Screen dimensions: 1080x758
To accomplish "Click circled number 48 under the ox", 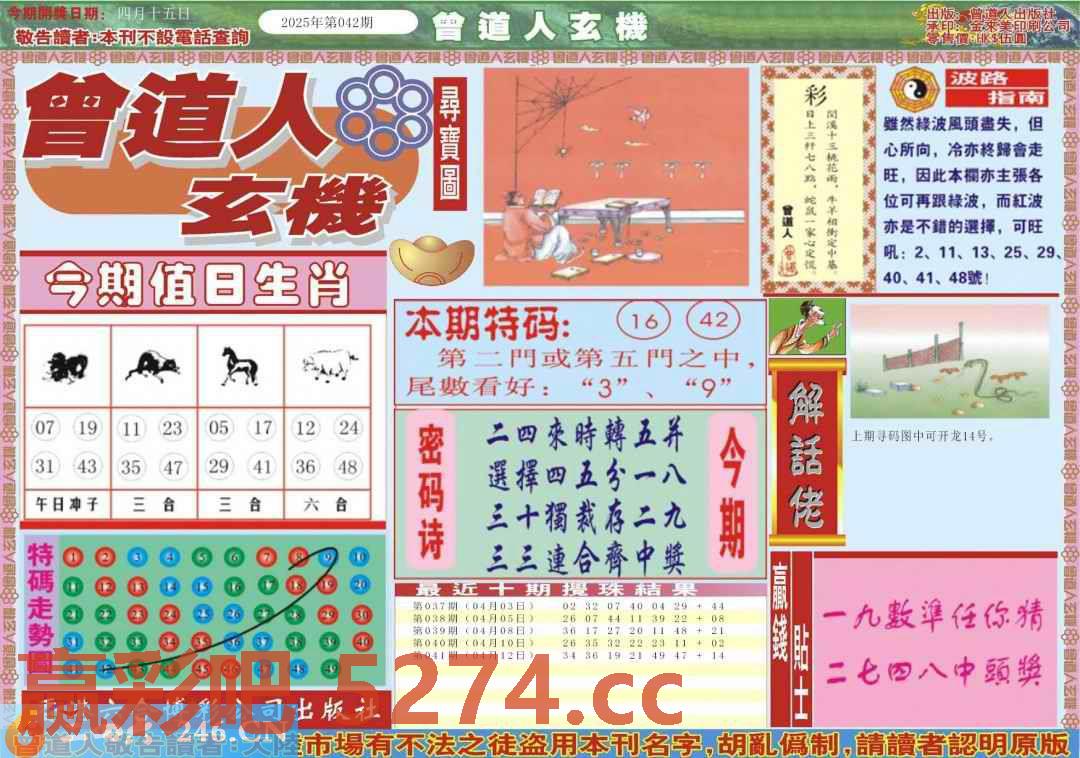I will tap(348, 467).
